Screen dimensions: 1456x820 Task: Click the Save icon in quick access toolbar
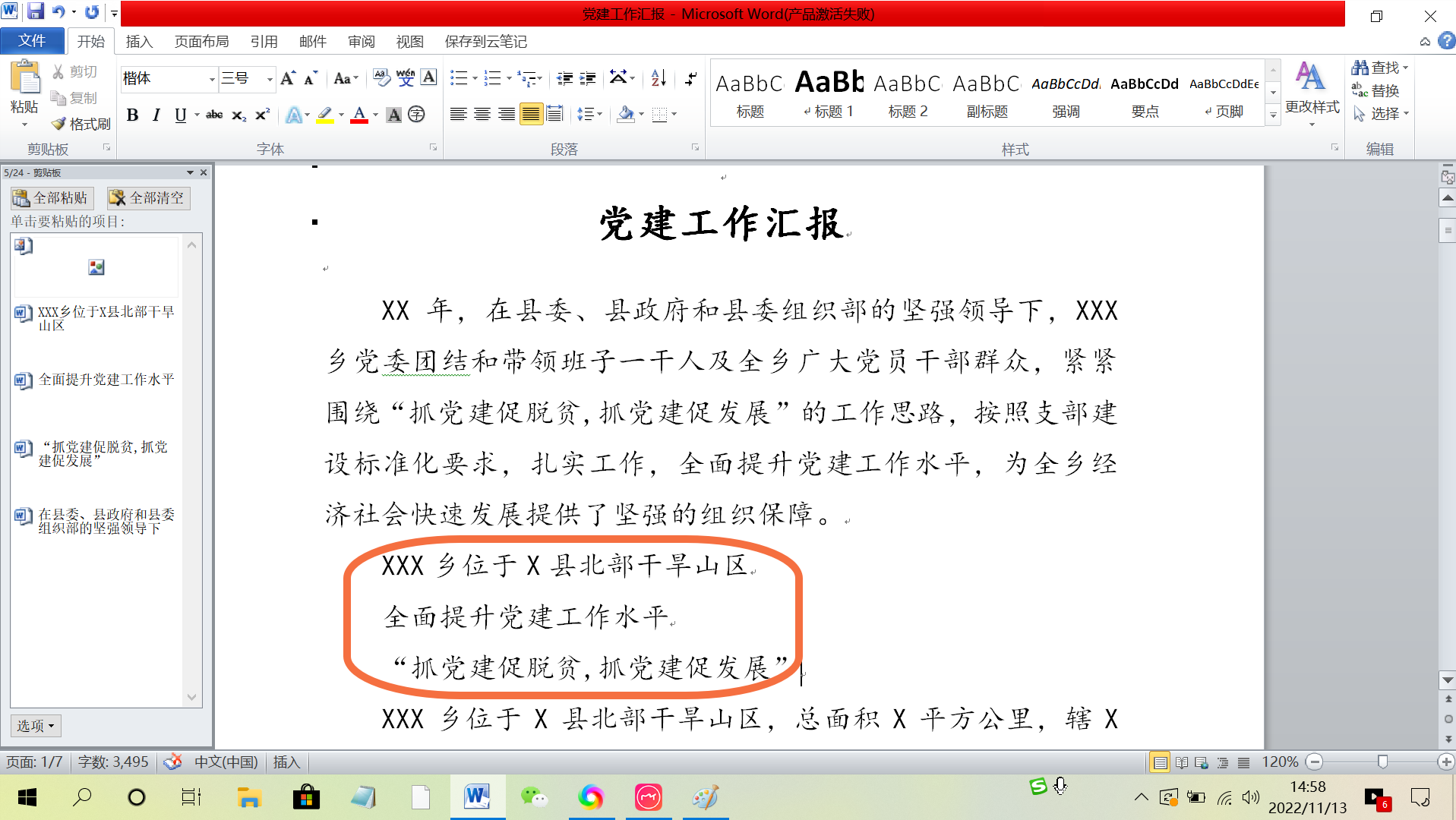click(x=36, y=11)
